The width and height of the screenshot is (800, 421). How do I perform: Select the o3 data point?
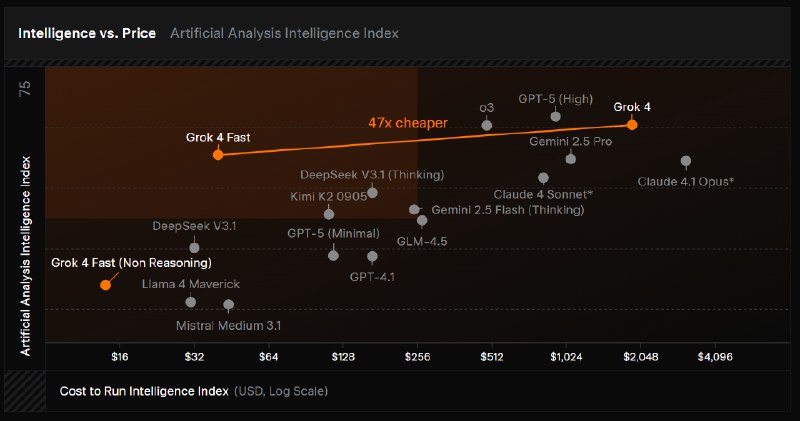click(x=487, y=125)
